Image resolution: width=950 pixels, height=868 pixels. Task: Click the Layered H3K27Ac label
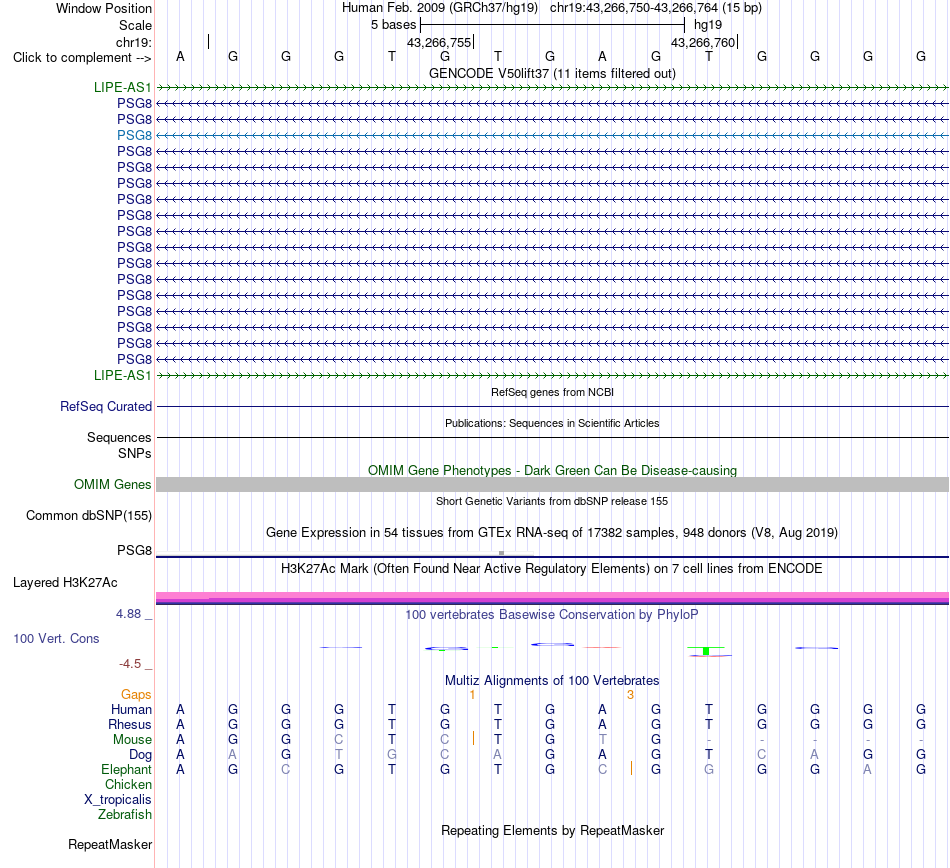point(65,583)
